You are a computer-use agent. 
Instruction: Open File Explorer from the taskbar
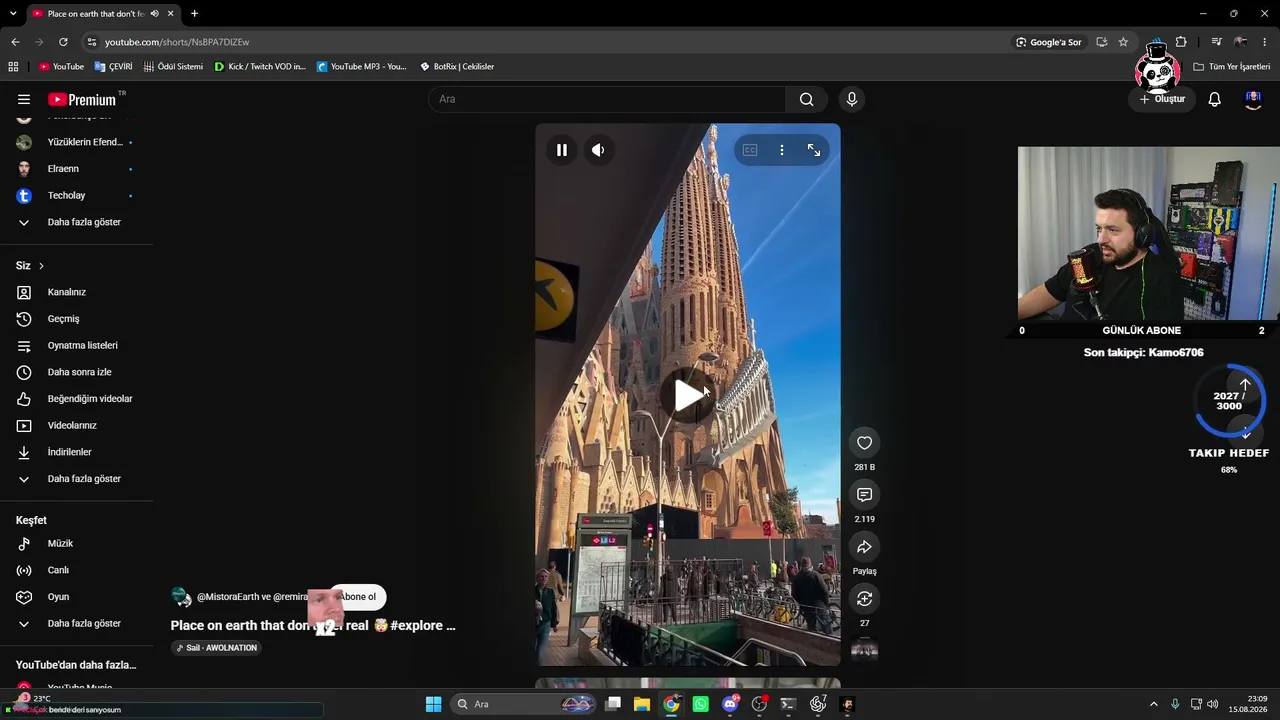click(x=642, y=704)
